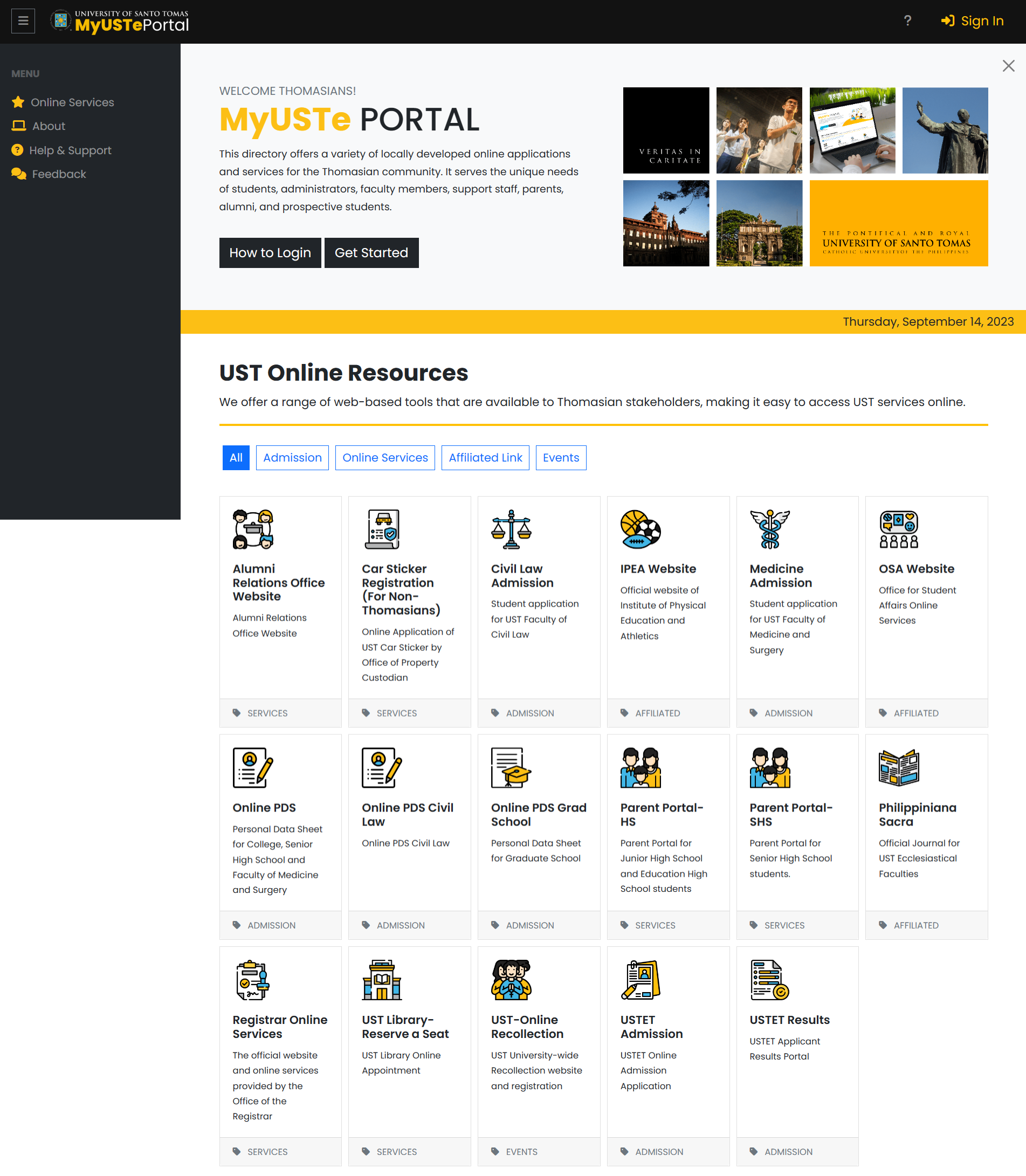Click the UST seal logo in header
The height and width of the screenshot is (1176, 1026).
point(61,20)
